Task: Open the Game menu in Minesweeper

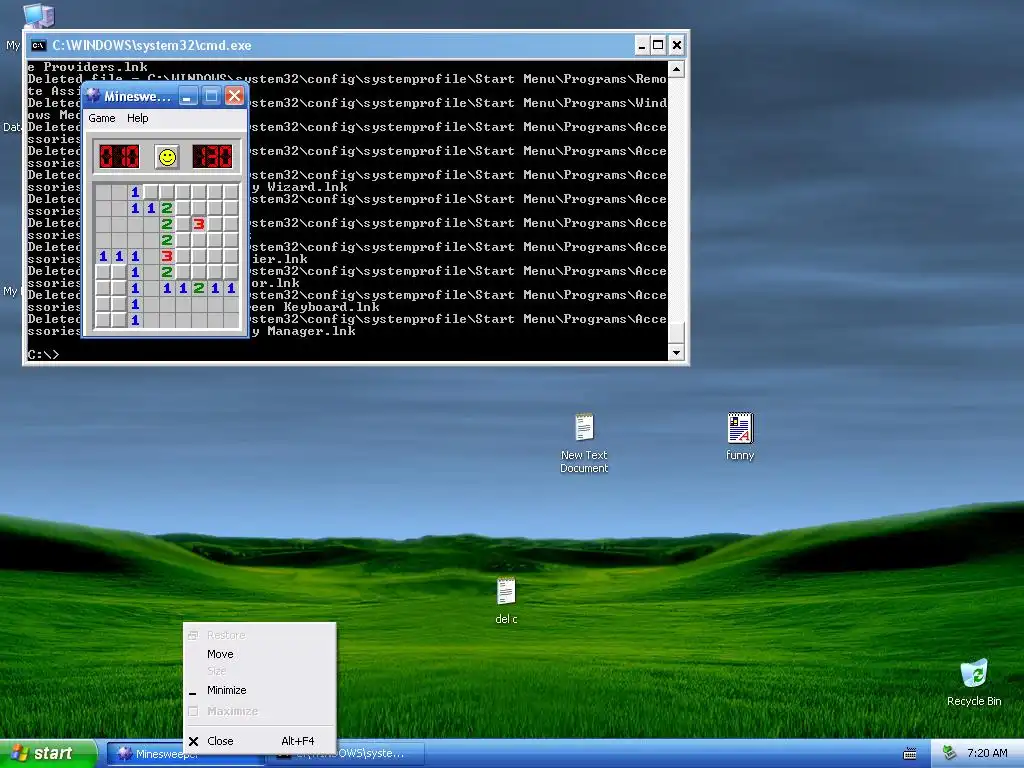Action: click(x=102, y=118)
